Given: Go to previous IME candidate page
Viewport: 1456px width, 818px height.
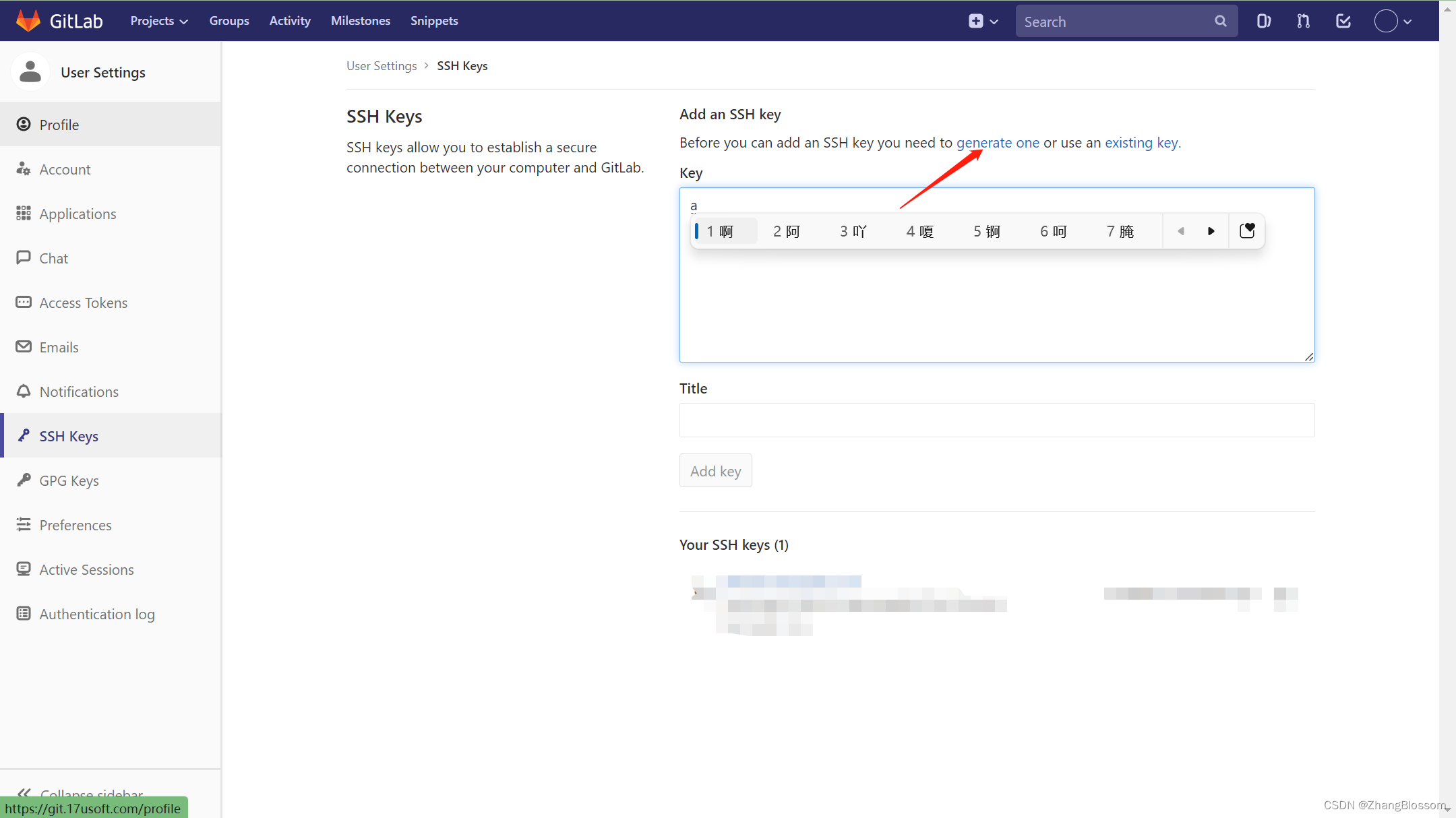Looking at the screenshot, I should click(1181, 231).
